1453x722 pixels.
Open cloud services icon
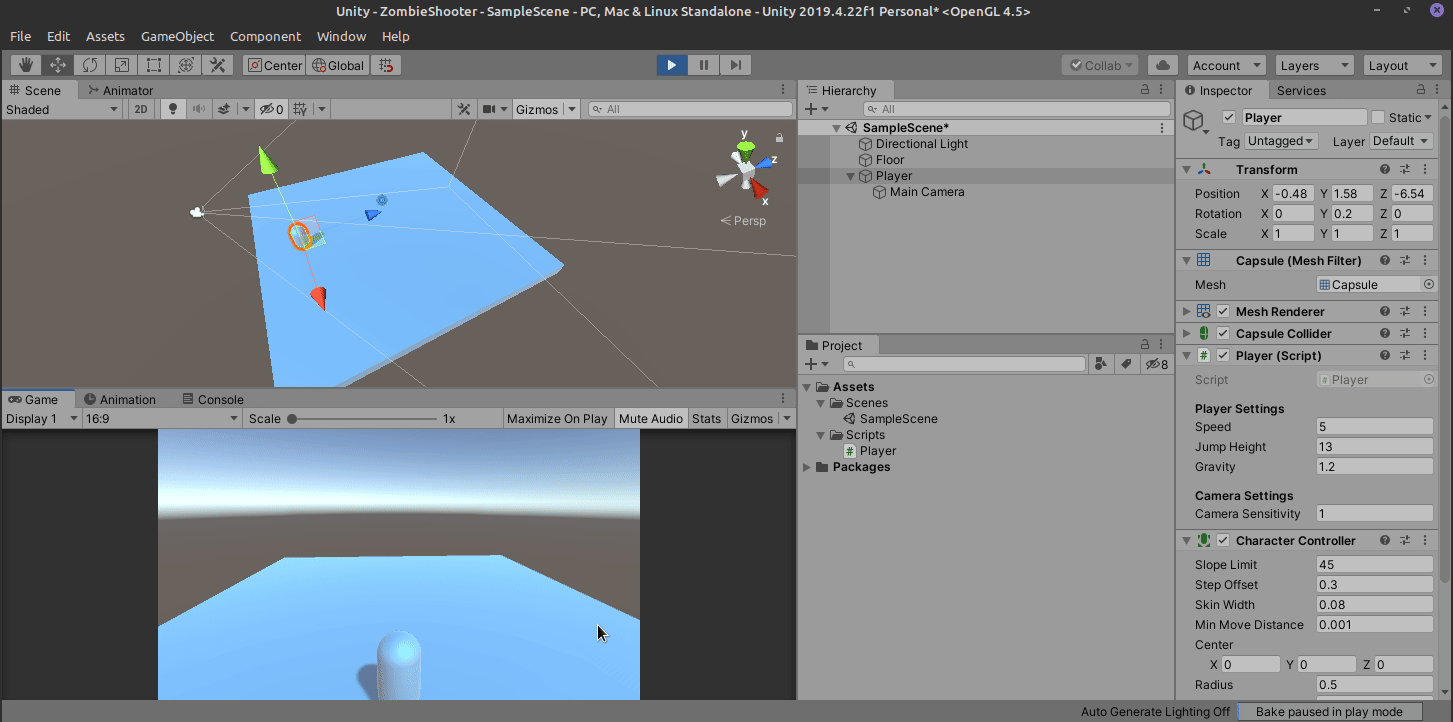(x=1162, y=65)
